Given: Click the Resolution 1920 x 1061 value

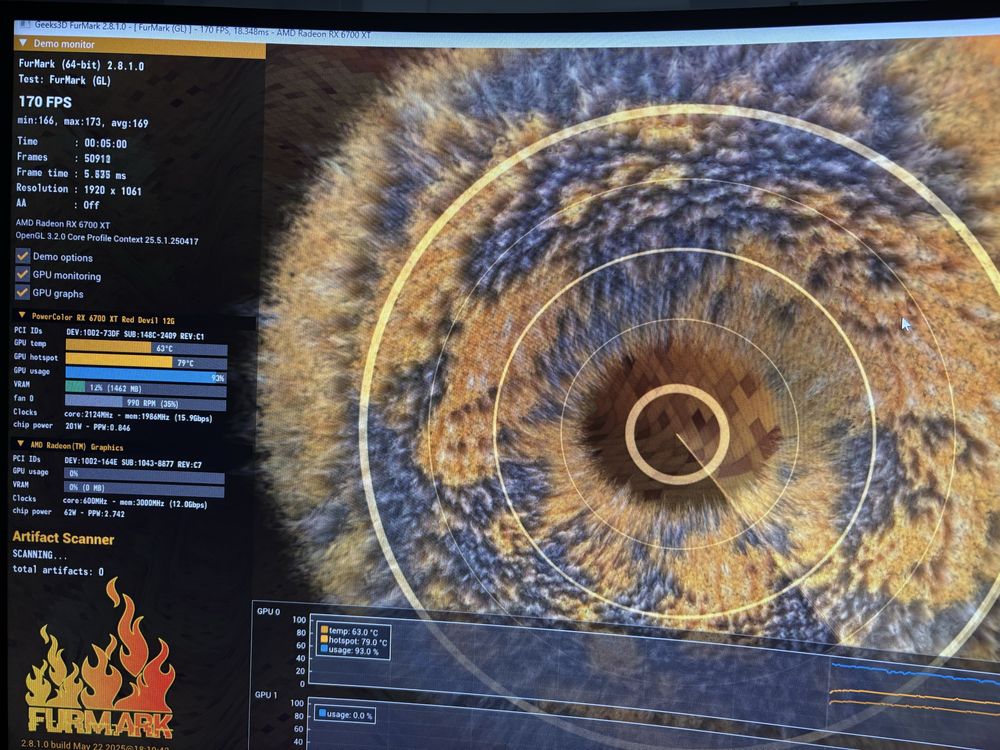Looking at the screenshot, I should pyautogui.click(x=113, y=190).
